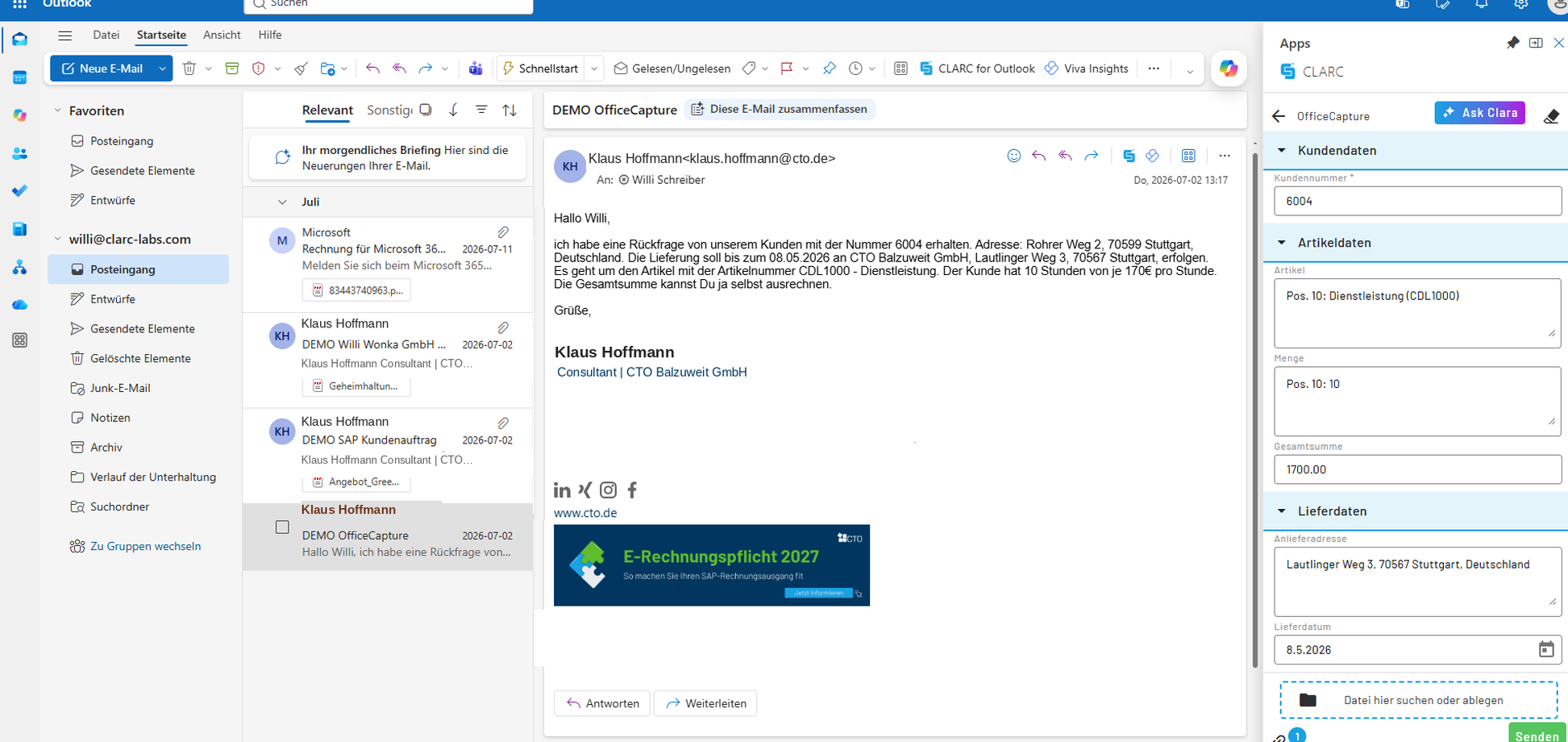Viewport: 1568px width, 742px height.
Task: Click the Ask Clara button
Action: coord(1480,113)
